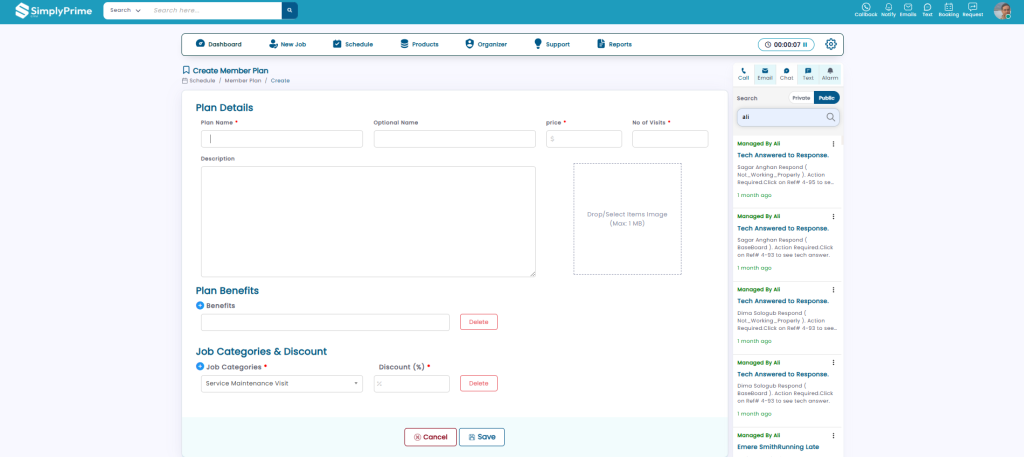Open Booking calendar icon in header

point(948,10)
